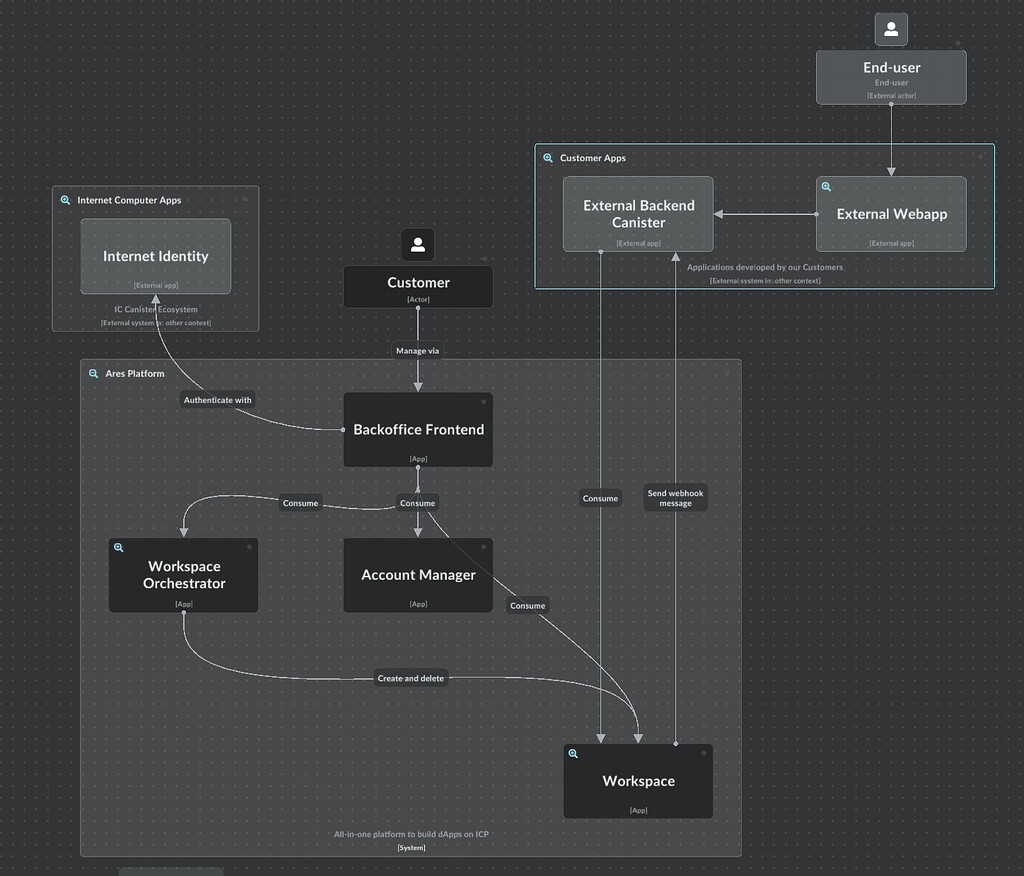Select the 'Consume' label near Account Manager
Image resolution: width=1024 pixels, height=876 pixels.
click(x=417, y=503)
